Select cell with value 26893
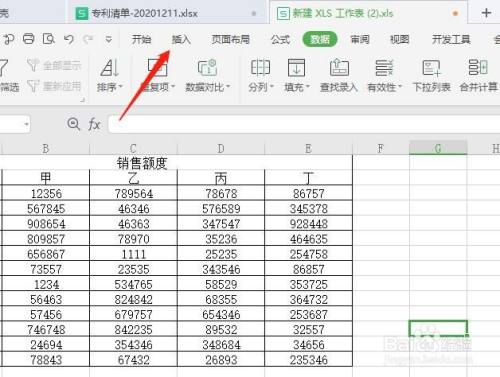This screenshot has width=500, height=377. click(221, 360)
